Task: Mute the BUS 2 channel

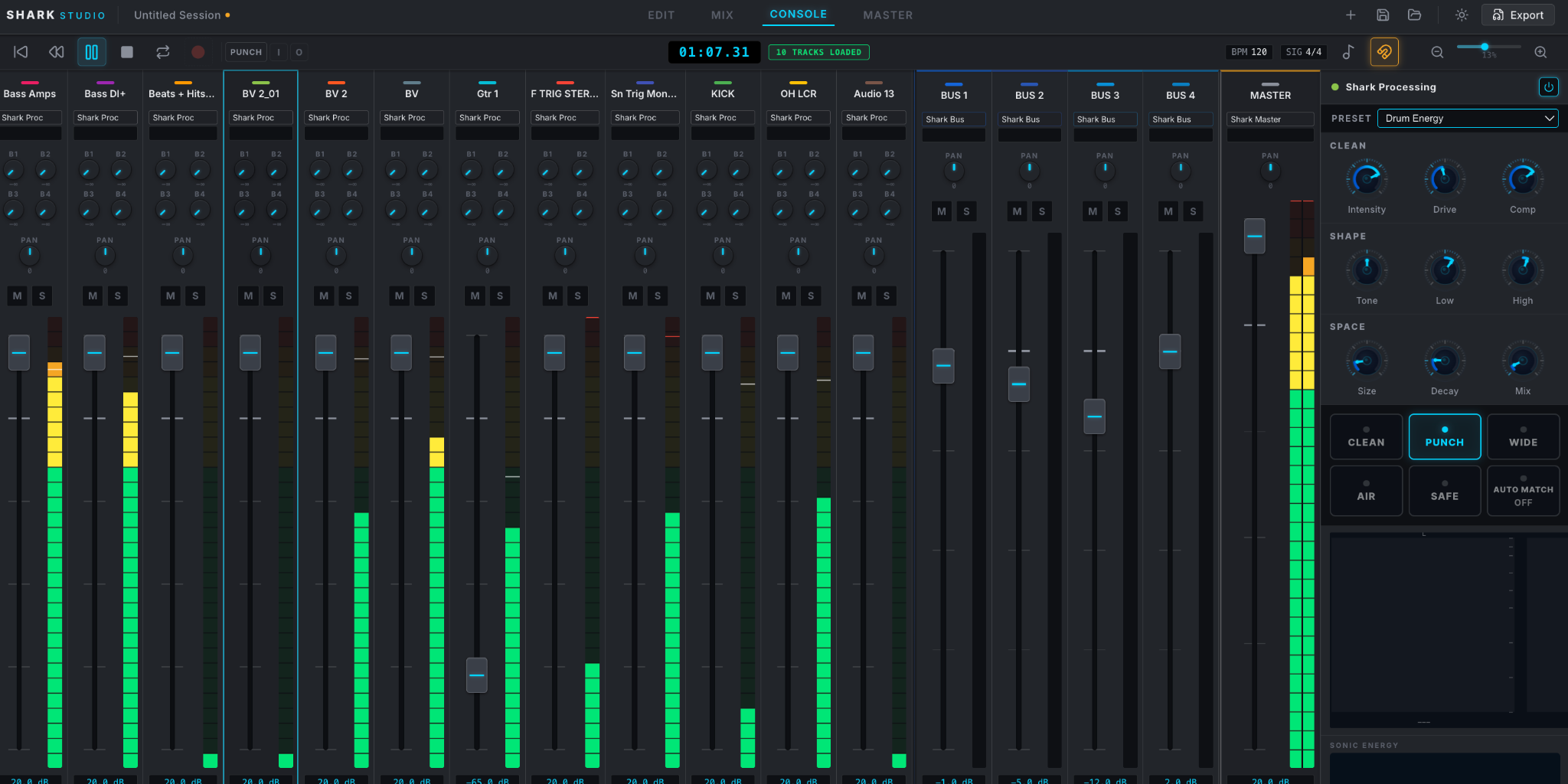Action: 1017,211
